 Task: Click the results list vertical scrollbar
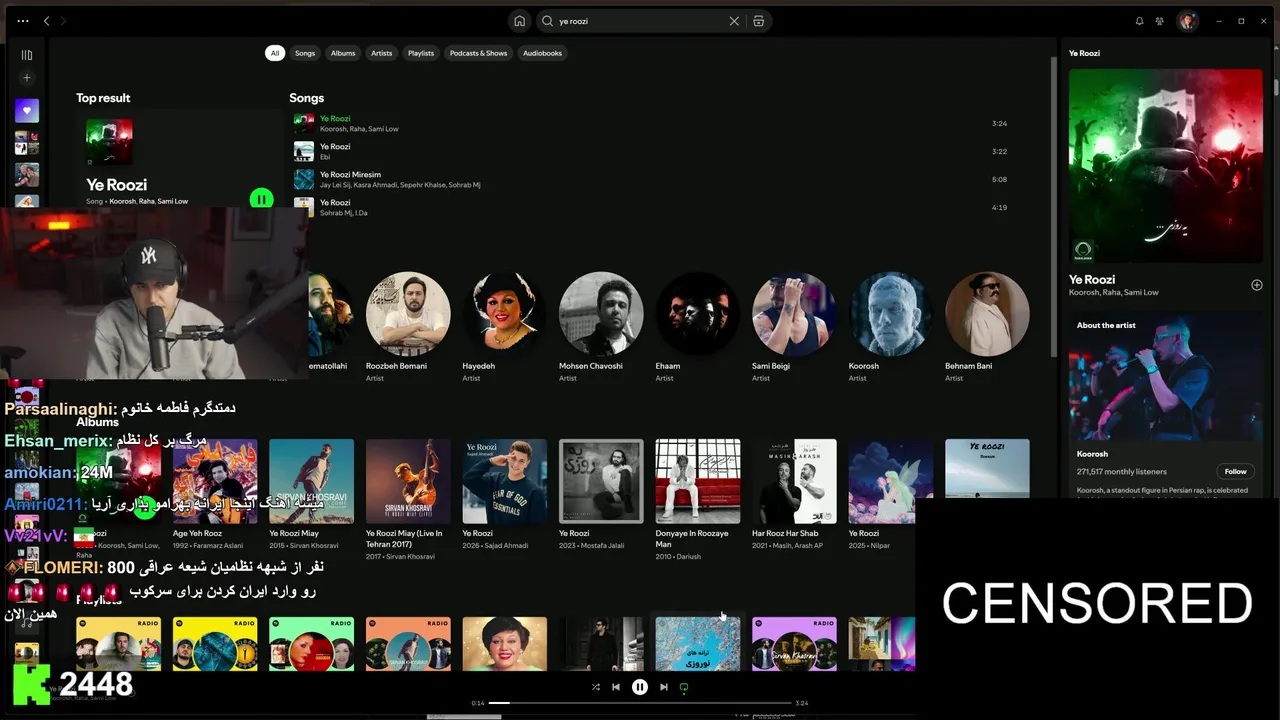click(x=1053, y=205)
